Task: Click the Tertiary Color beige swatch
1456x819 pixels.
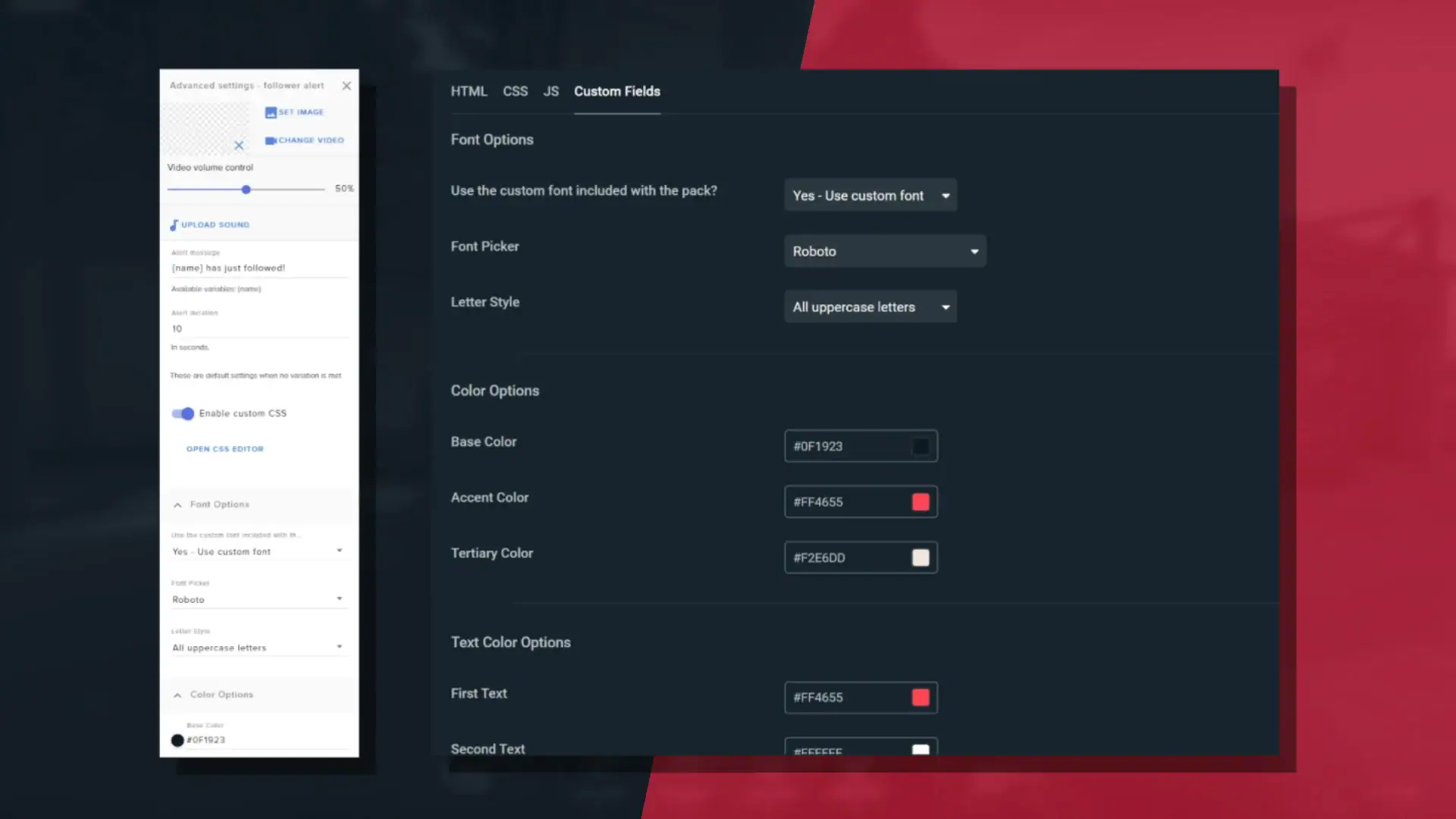Action: tap(921, 558)
